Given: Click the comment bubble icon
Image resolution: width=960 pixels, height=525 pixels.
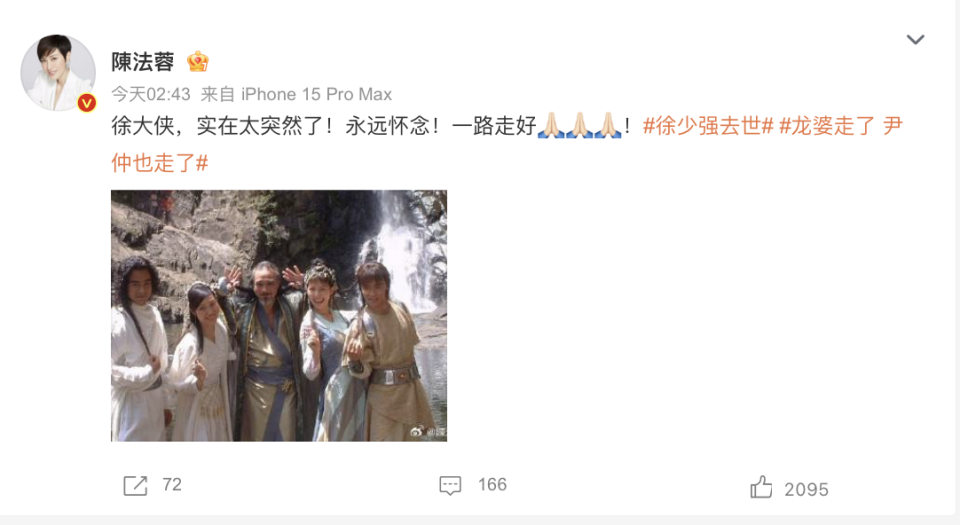Looking at the screenshot, I should point(450,486).
